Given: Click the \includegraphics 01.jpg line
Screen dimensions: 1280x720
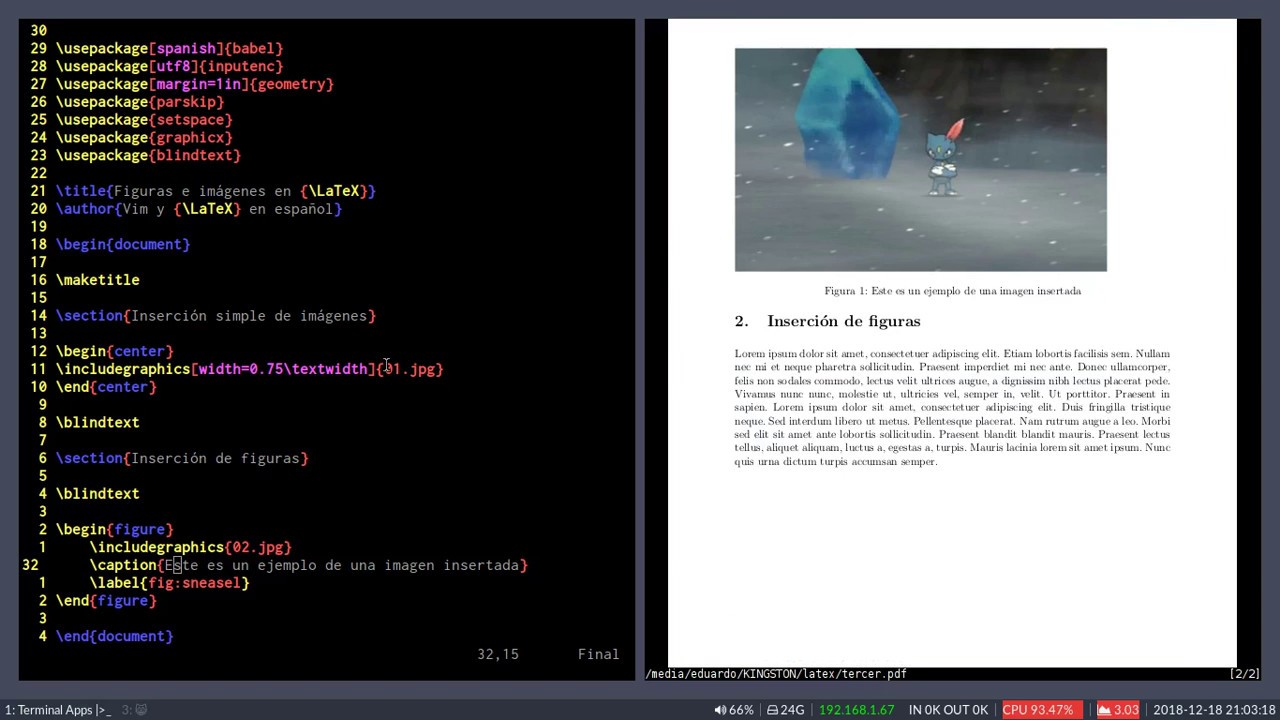Looking at the screenshot, I should tap(250, 369).
